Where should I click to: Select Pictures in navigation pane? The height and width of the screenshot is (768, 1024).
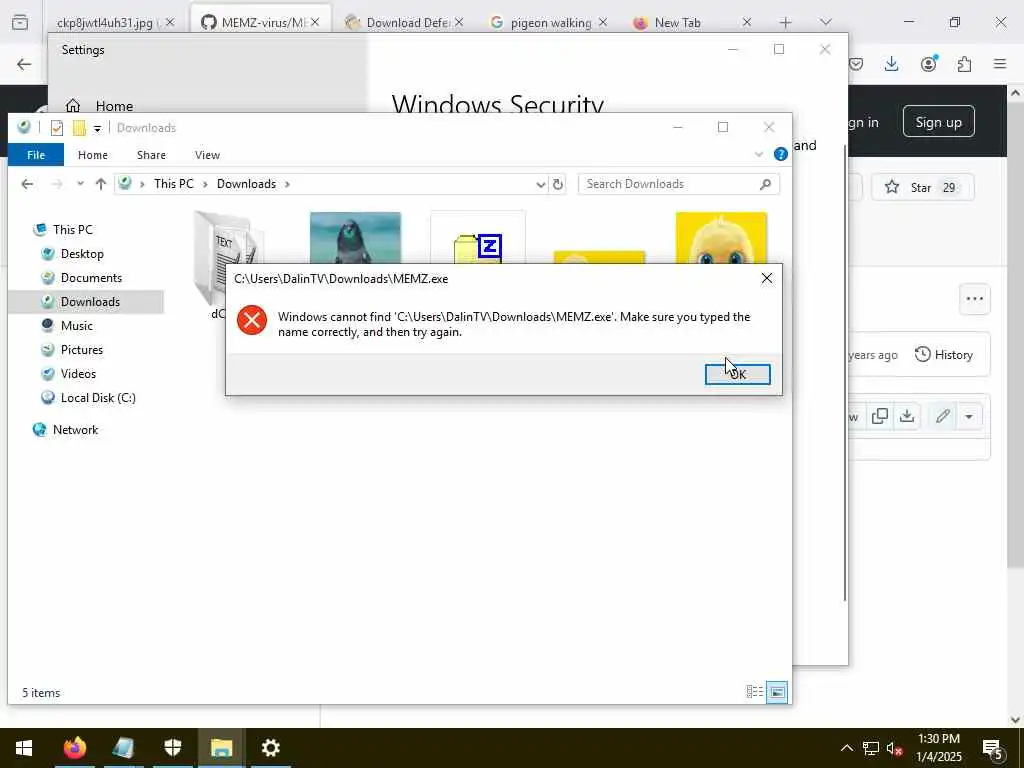coord(82,350)
